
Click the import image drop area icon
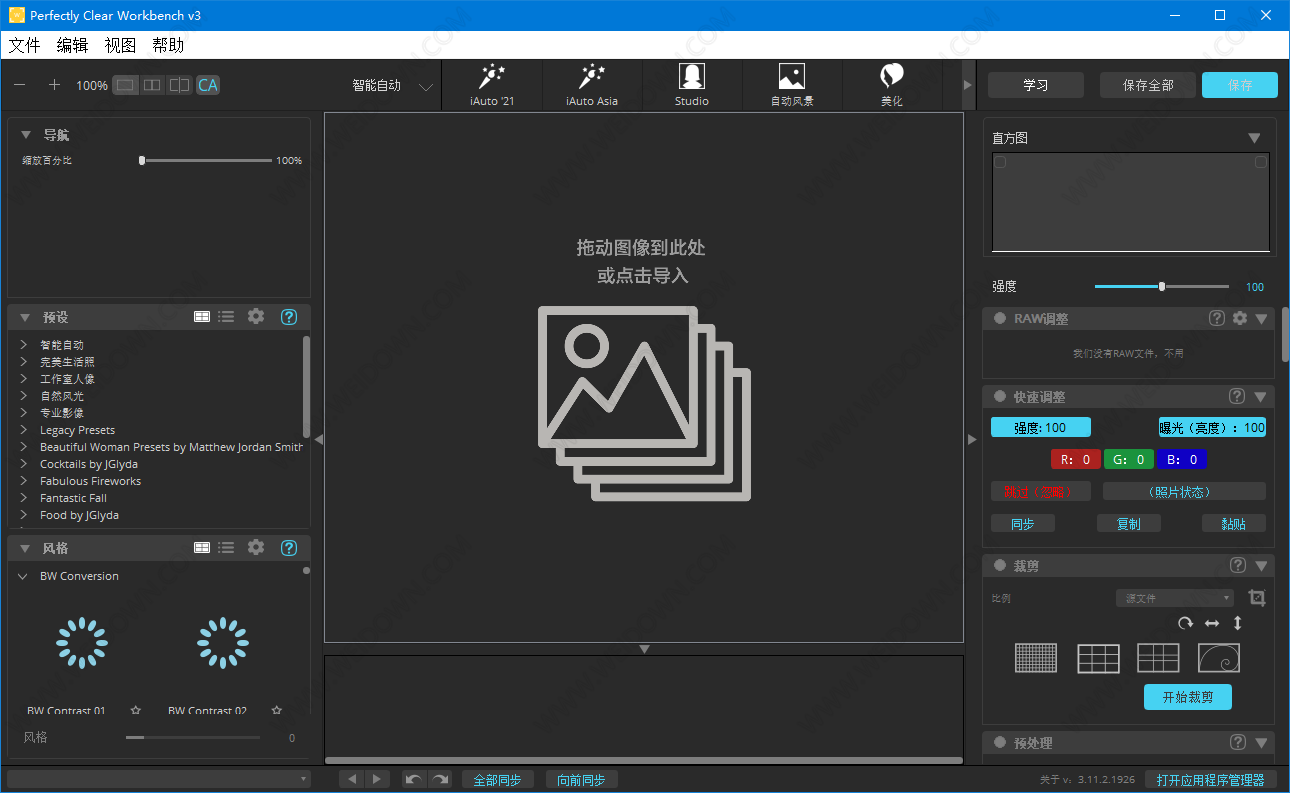[x=644, y=403]
